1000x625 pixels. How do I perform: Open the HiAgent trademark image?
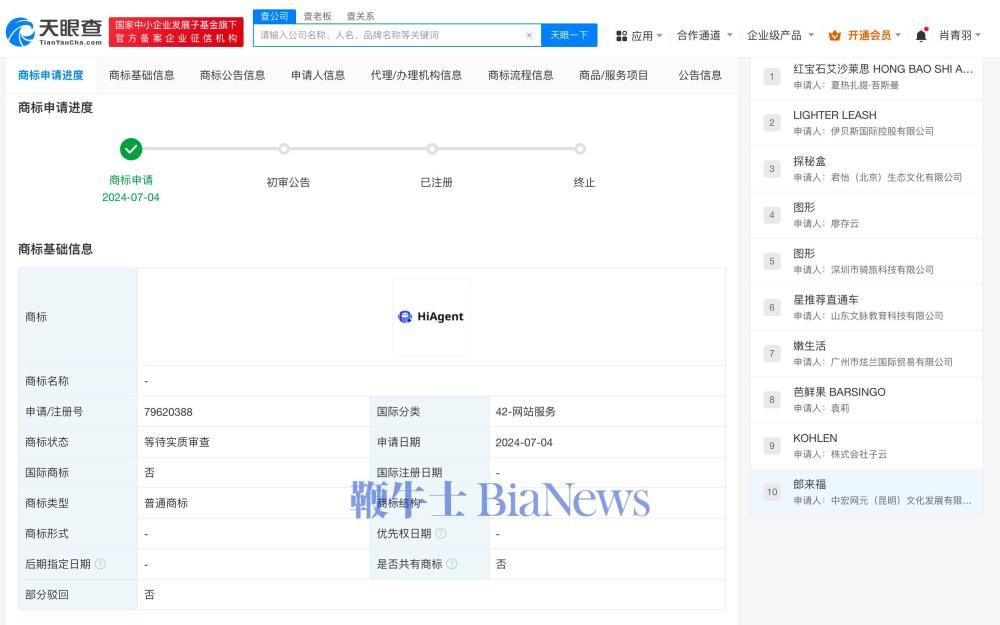[x=431, y=316]
